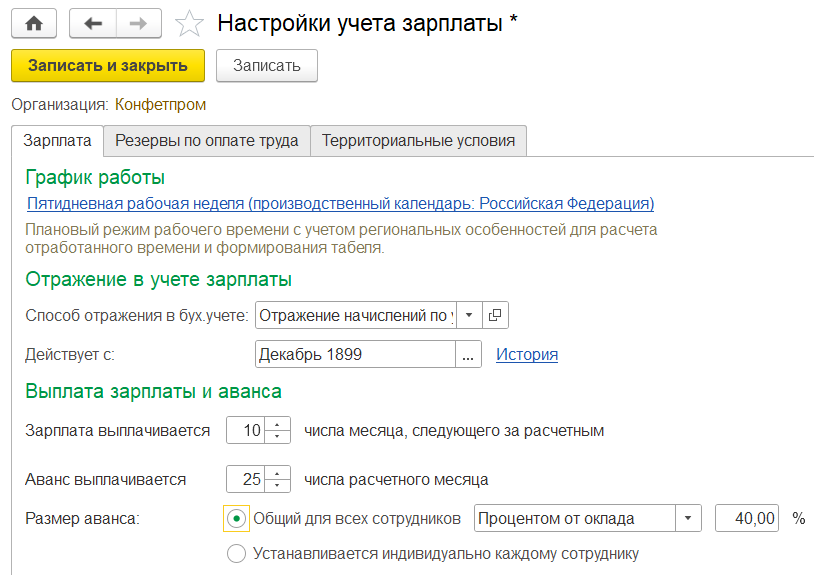Switch to Резервы по оплате труда tab
Viewport: 814px width, 575px height.
[207, 141]
